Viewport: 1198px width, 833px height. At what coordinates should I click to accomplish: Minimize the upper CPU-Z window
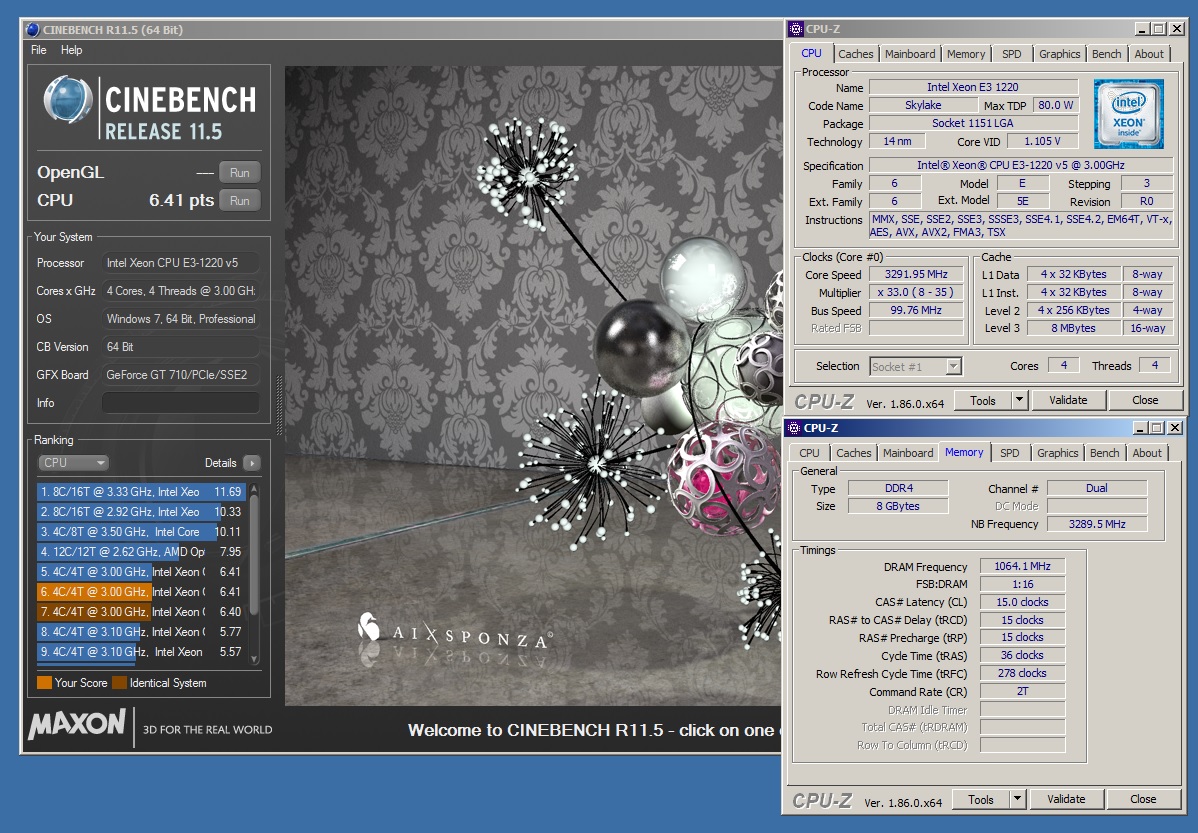point(1142,29)
